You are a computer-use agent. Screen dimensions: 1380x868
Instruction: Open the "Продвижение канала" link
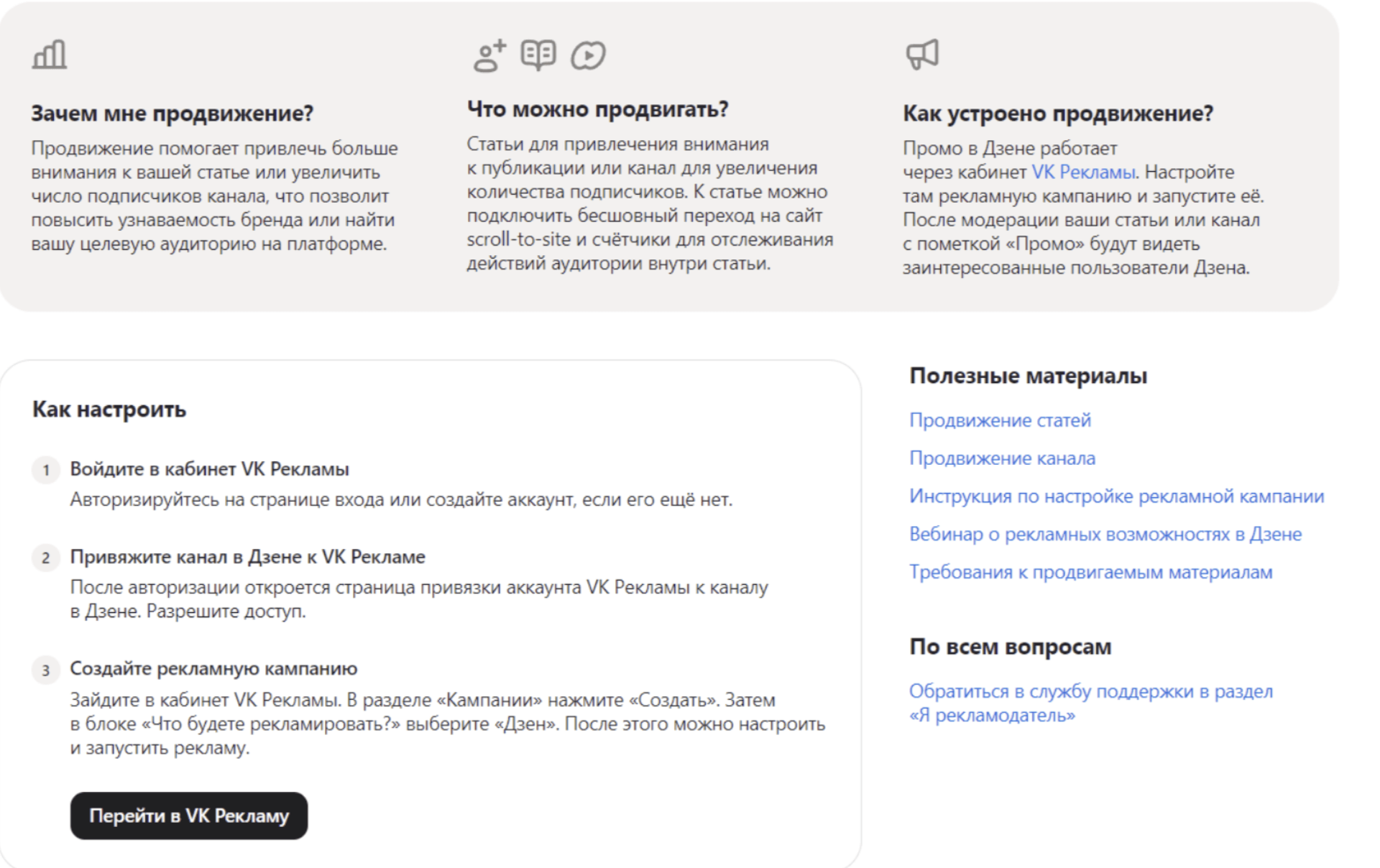click(x=1002, y=458)
